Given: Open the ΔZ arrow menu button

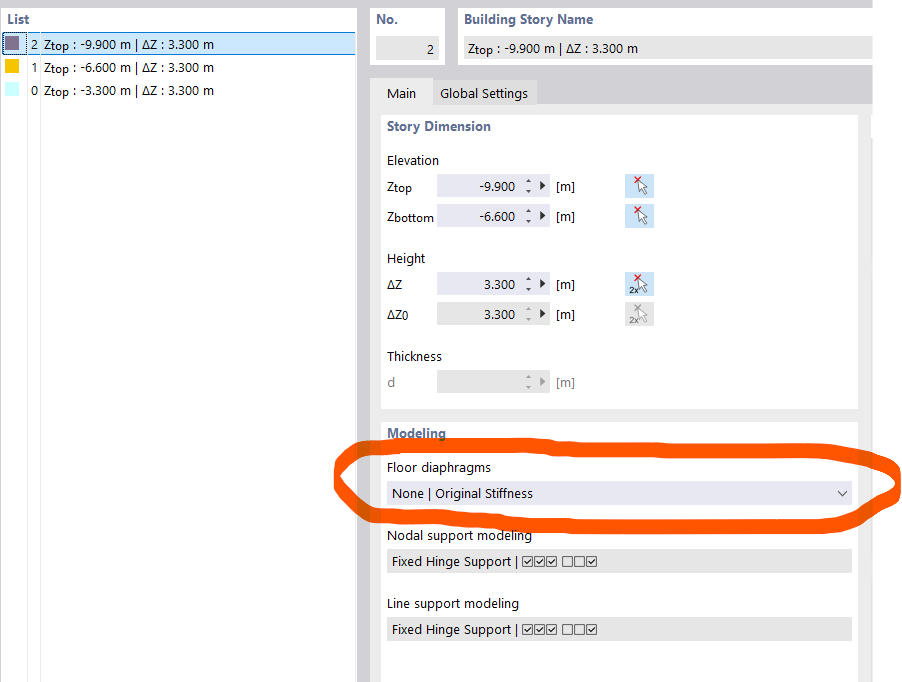Looking at the screenshot, I should point(543,284).
